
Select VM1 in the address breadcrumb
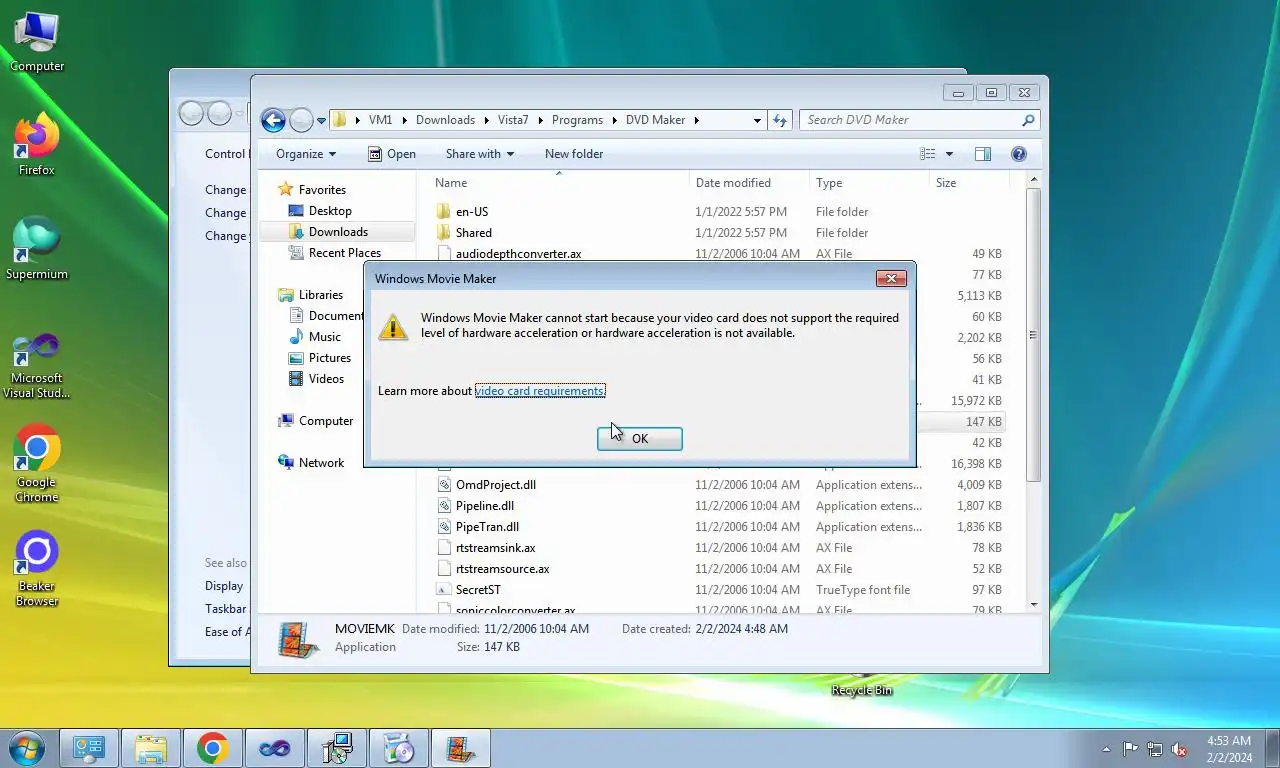(380, 120)
